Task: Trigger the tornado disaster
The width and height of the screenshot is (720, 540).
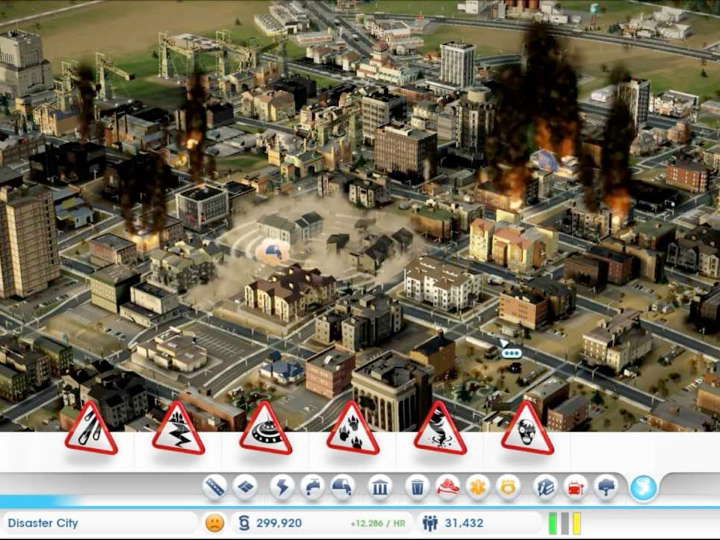Action: 440,428
